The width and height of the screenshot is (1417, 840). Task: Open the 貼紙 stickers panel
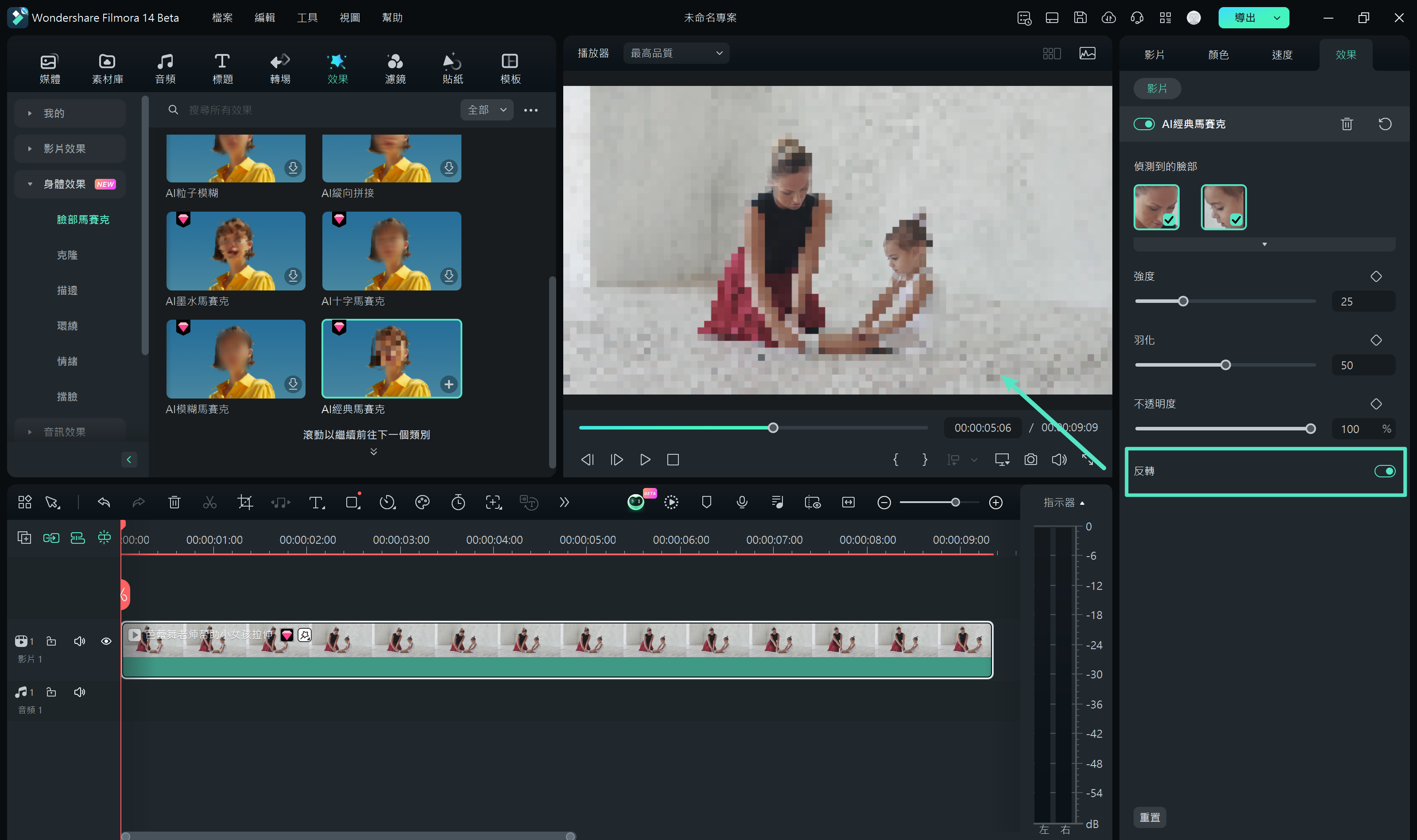pos(453,68)
